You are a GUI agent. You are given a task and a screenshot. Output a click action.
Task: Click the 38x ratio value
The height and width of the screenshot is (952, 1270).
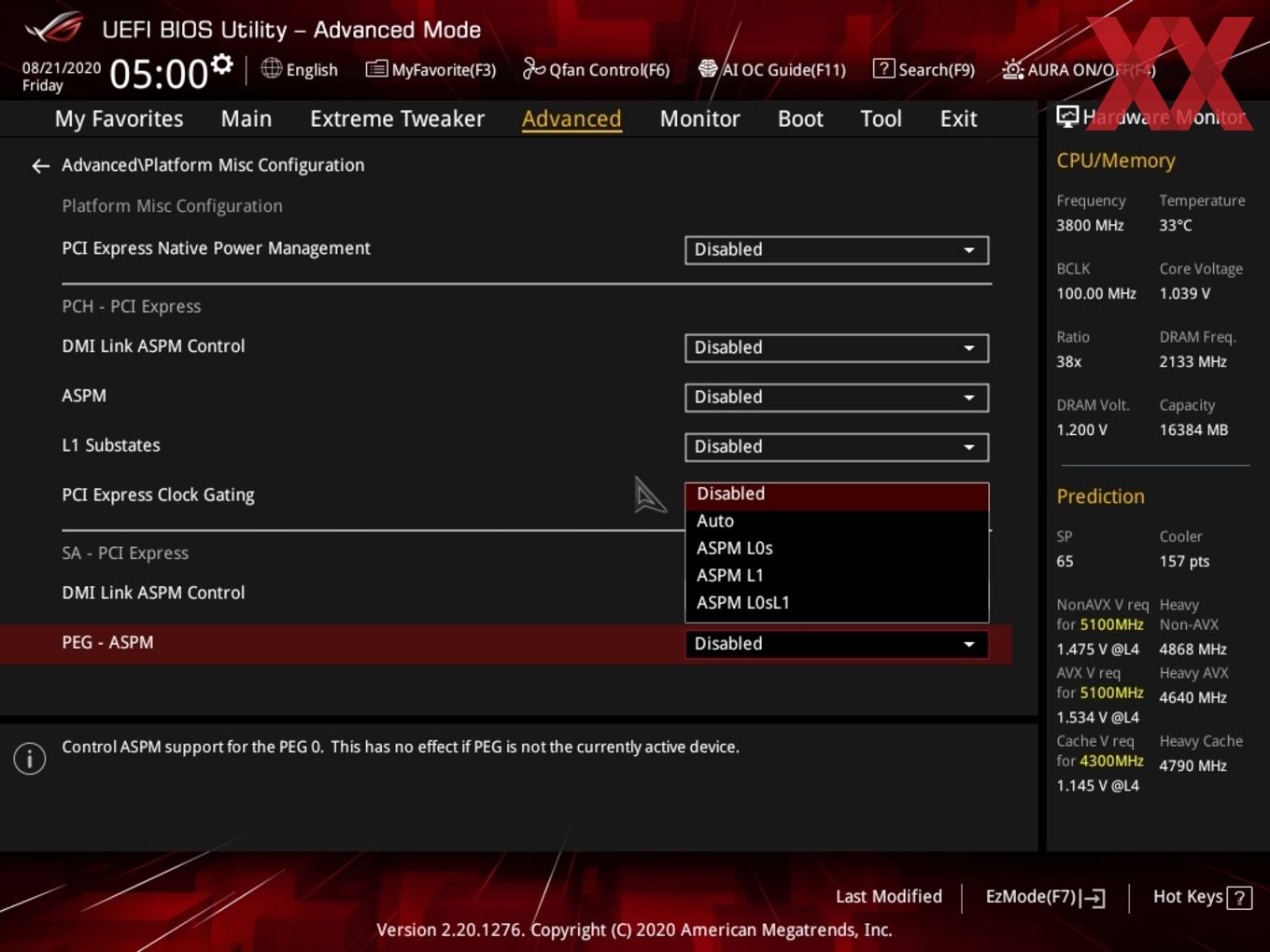click(1069, 362)
